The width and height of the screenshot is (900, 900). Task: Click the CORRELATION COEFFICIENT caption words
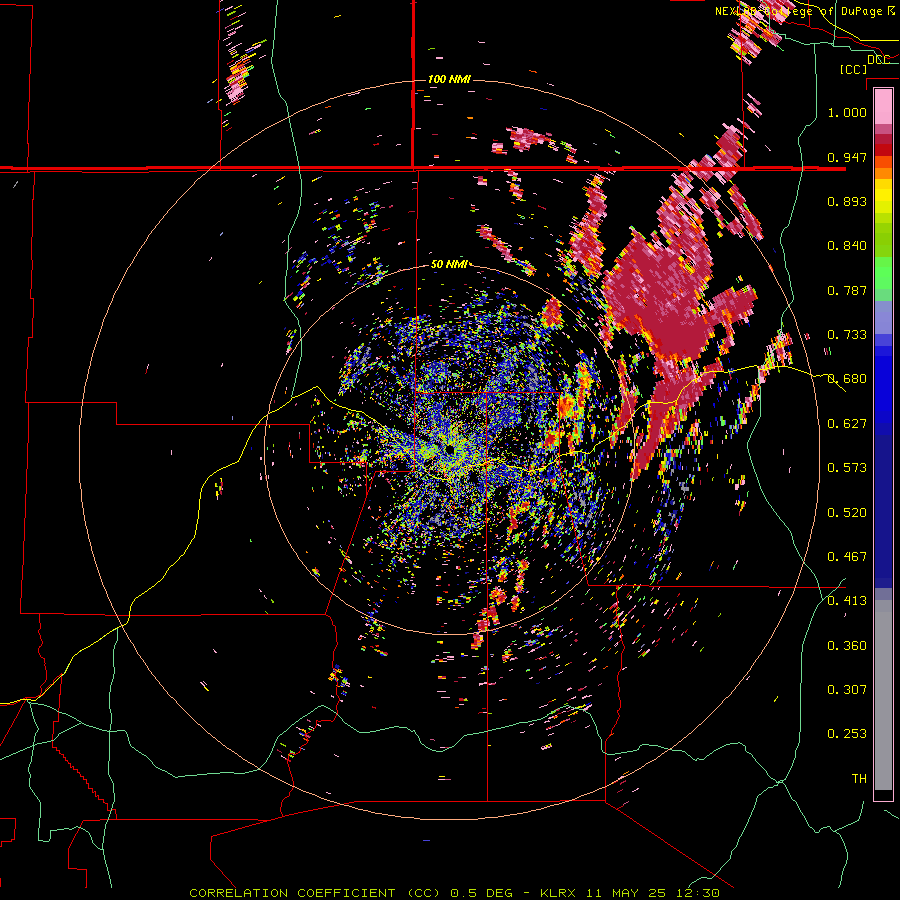[x=292, y=893]
